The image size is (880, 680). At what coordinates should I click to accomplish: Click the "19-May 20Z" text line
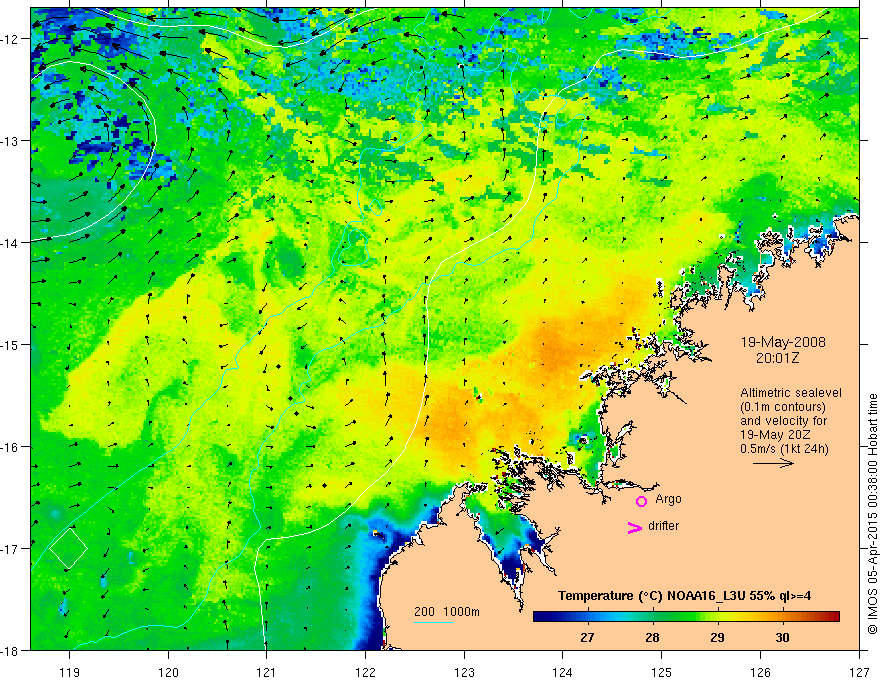(x=774, y=434)
